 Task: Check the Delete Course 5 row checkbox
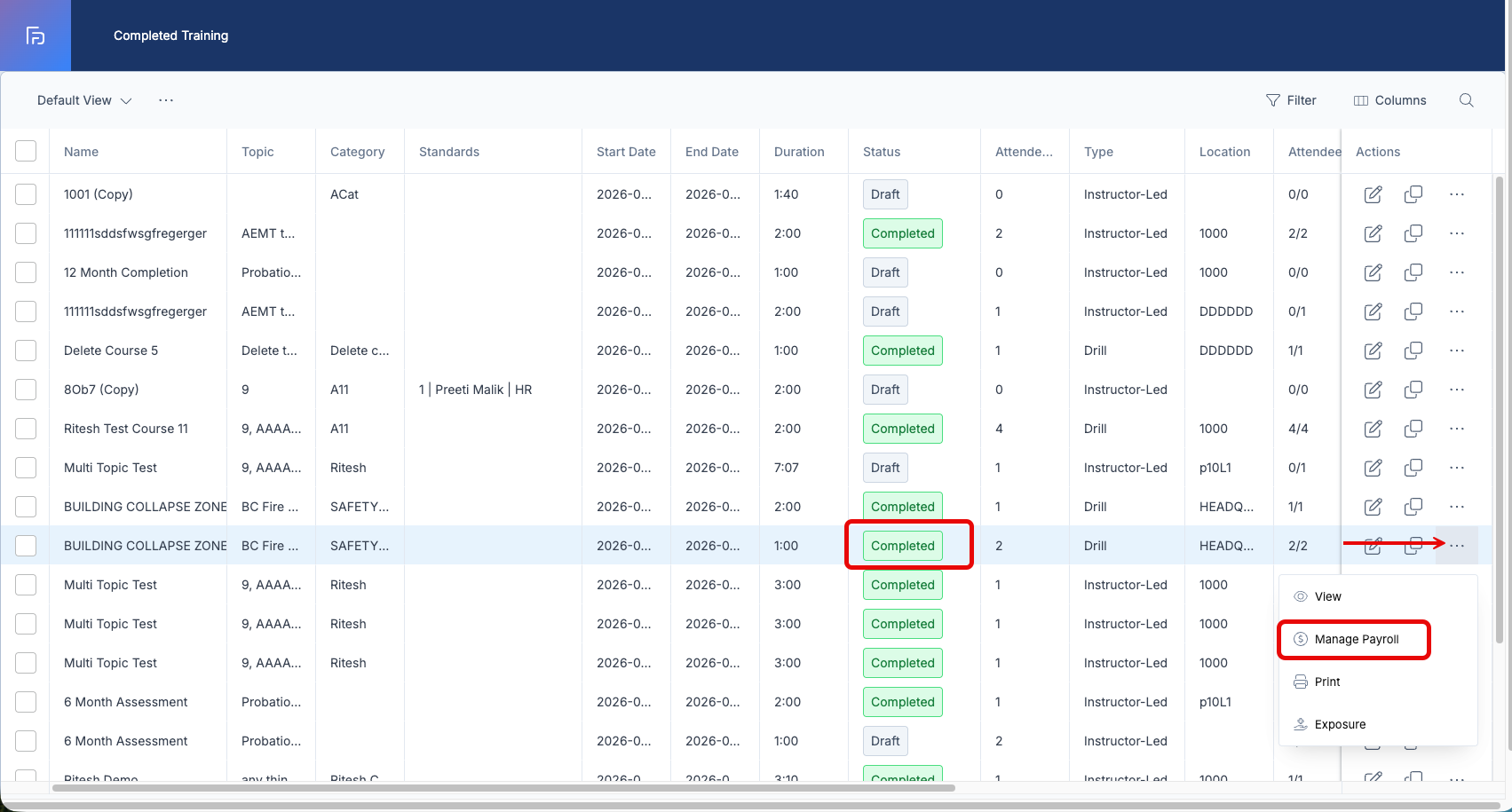point(26,351)
